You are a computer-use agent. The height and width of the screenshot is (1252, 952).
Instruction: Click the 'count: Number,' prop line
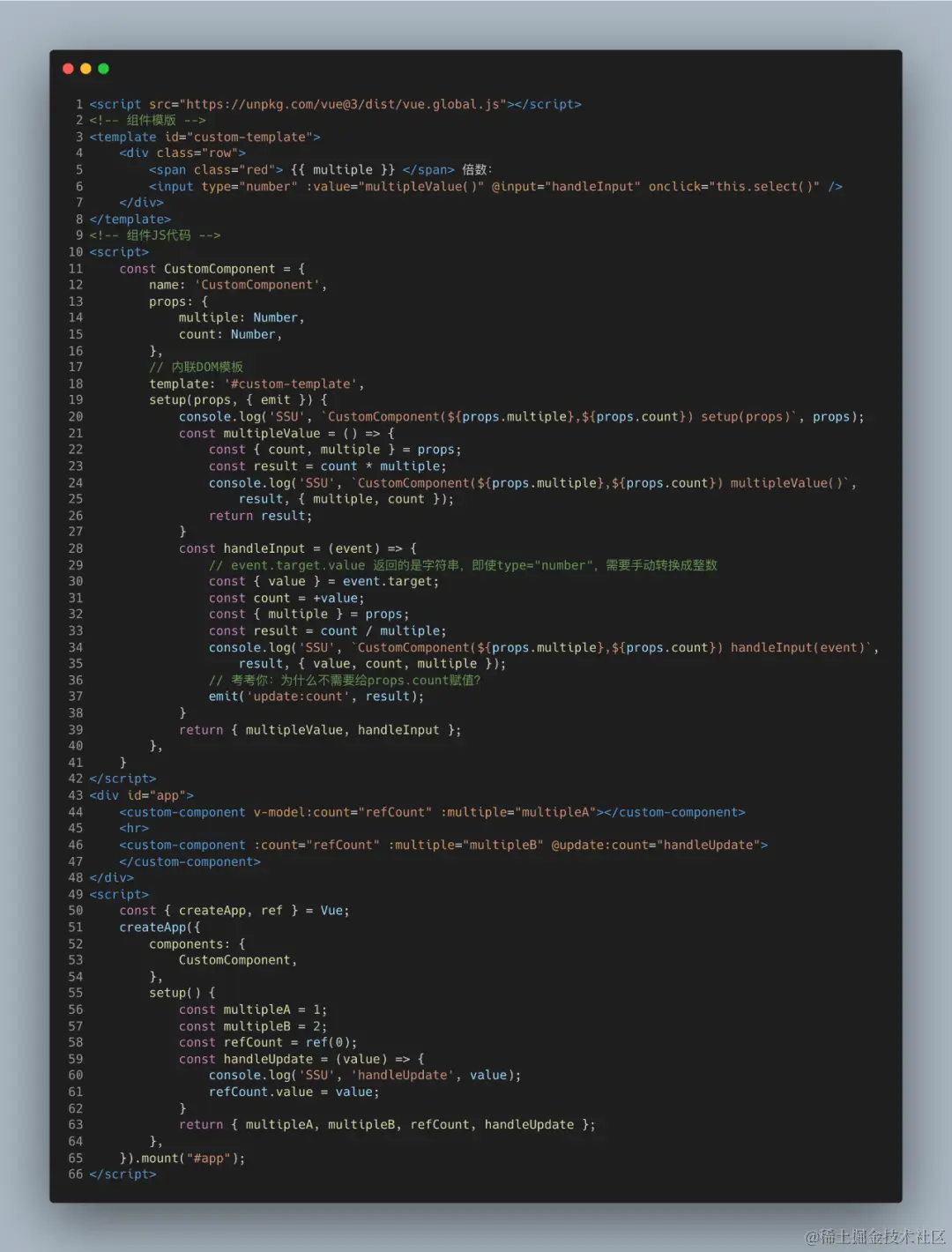pos(230,335)
